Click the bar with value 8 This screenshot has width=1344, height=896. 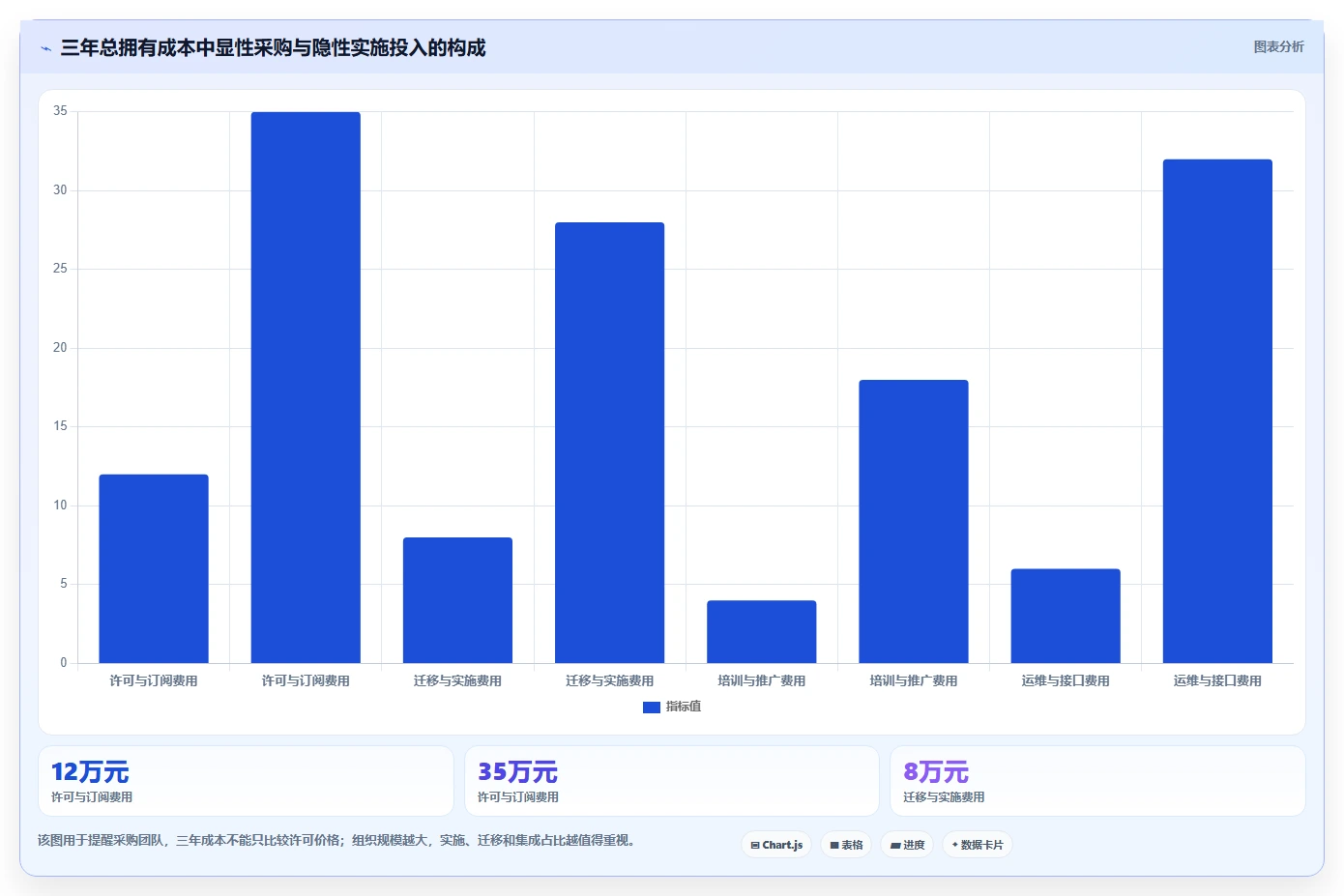coord(457,600)
